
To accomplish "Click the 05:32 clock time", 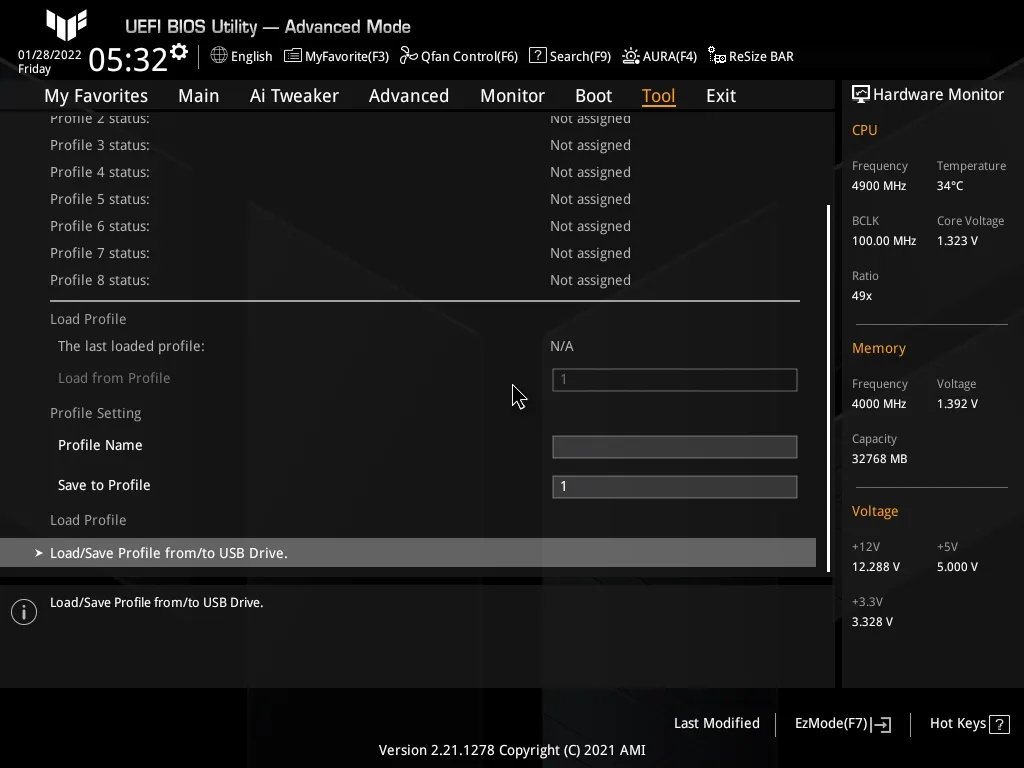I will 128,59.
